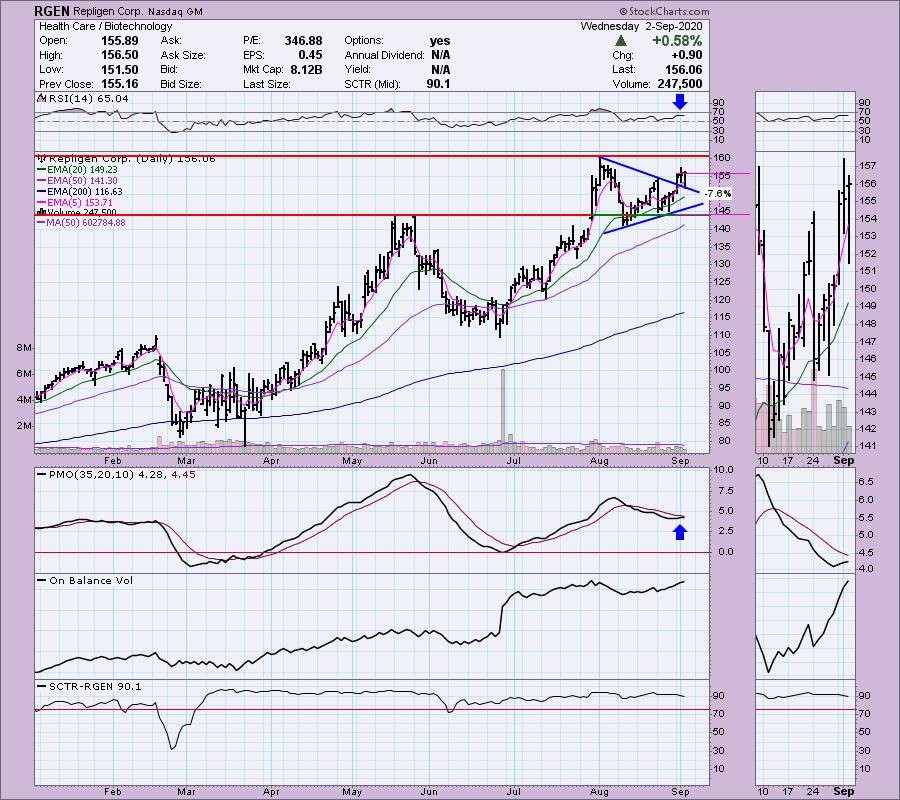Select the EPS value 0.45
The height and width of the screenshot is (800, 900).
[310, 55]
